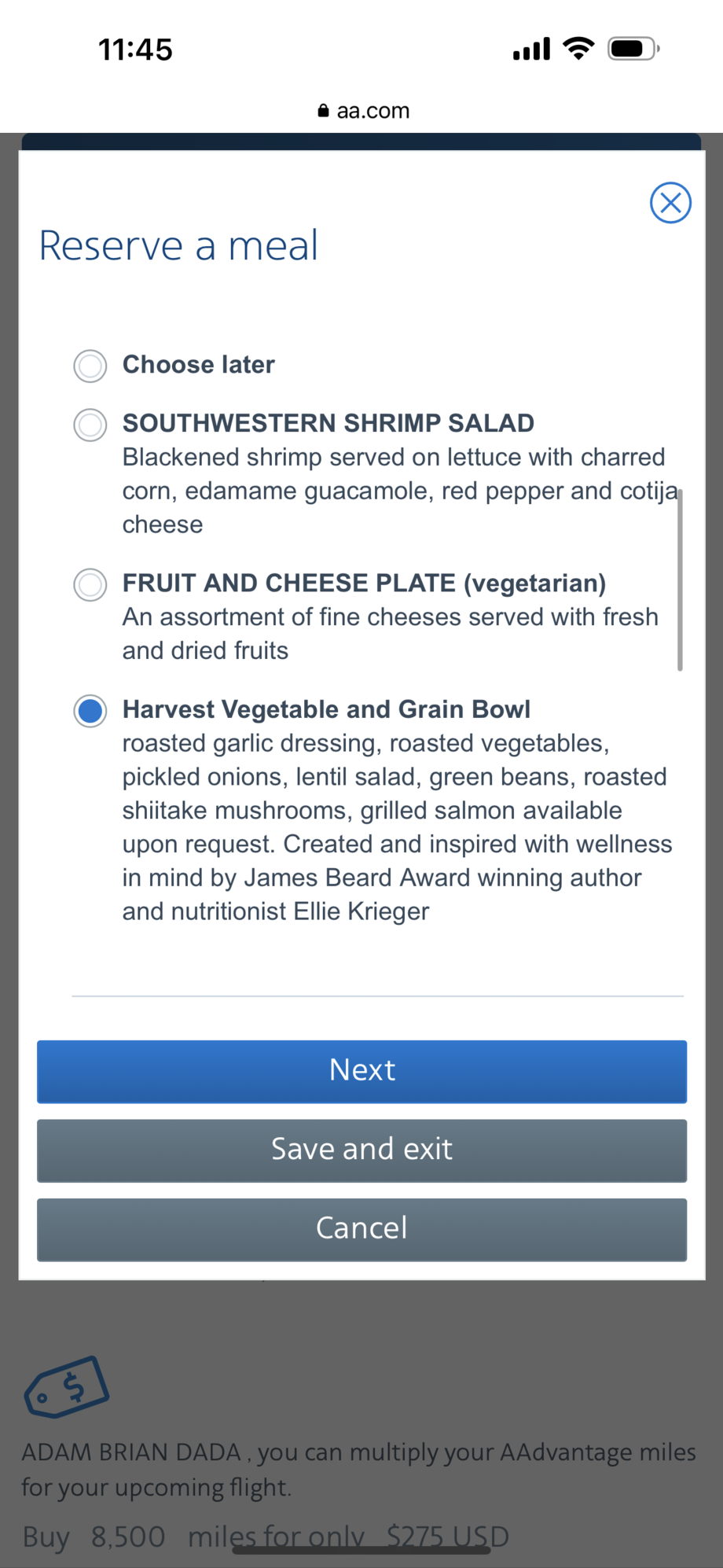Viewport: 723px width, 1568px height.
Task: Cancel the meal reservation
Action: (x=361, y=1229)
